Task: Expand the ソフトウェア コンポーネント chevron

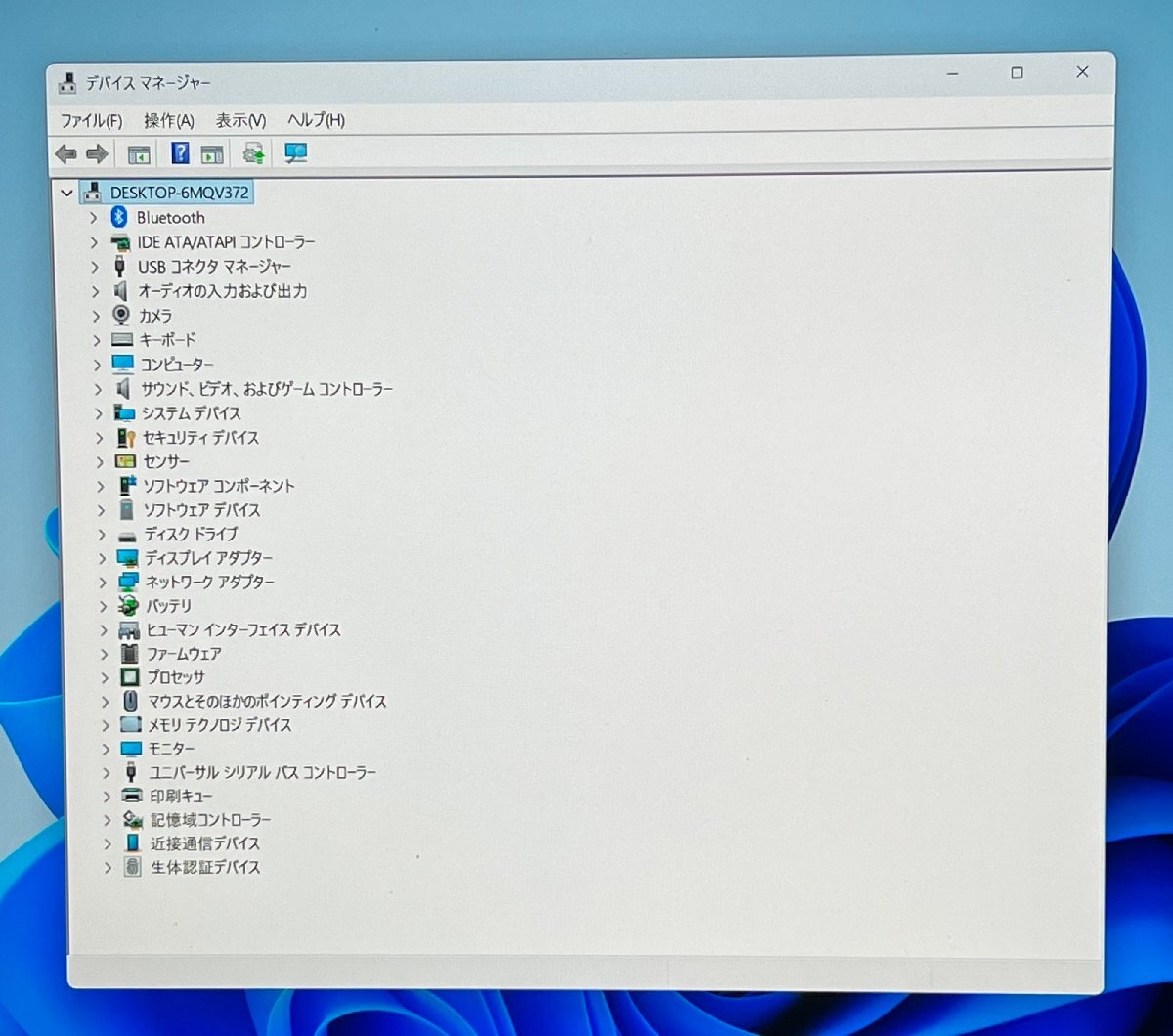Action: coord(100,486)
